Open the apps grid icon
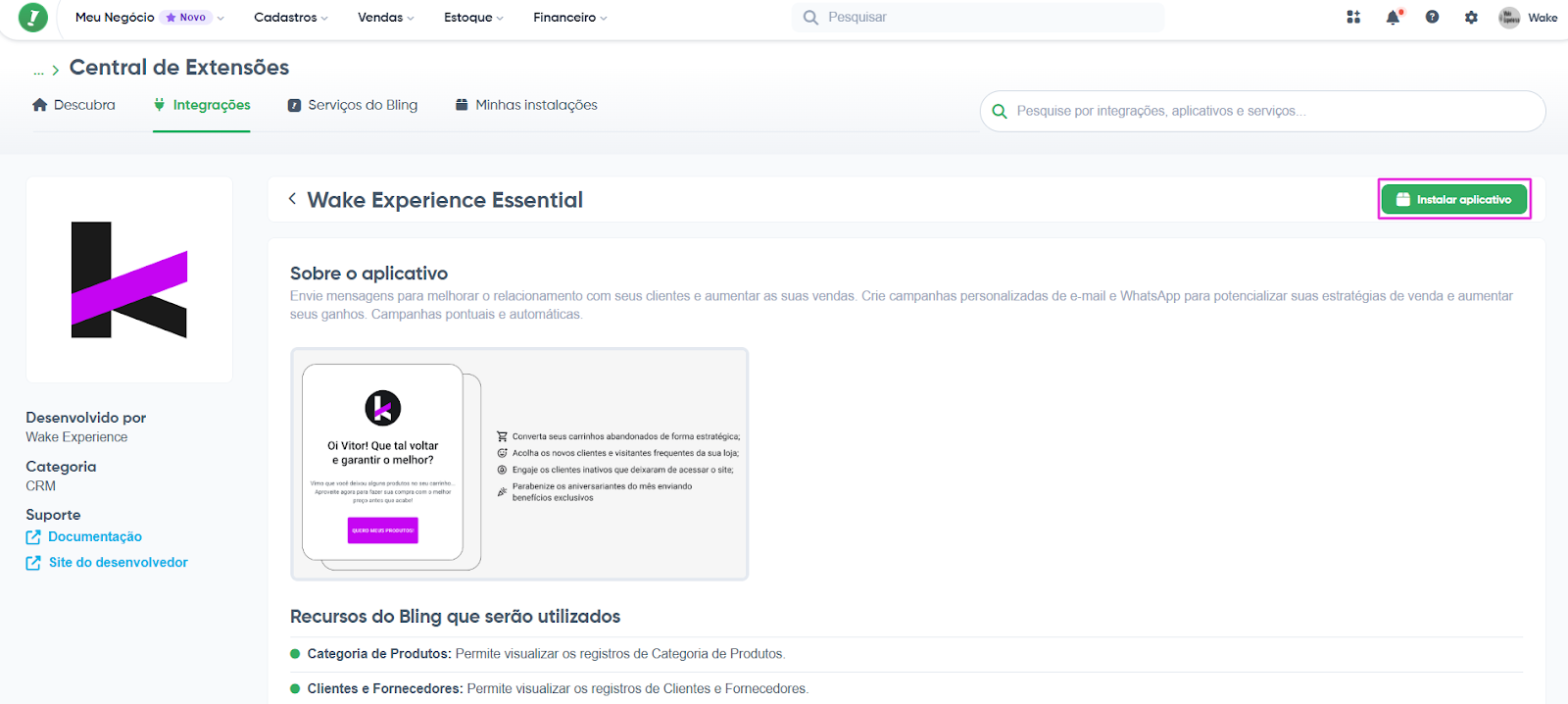Viewport: 1568px width, 704px height. pos(1353,18)
